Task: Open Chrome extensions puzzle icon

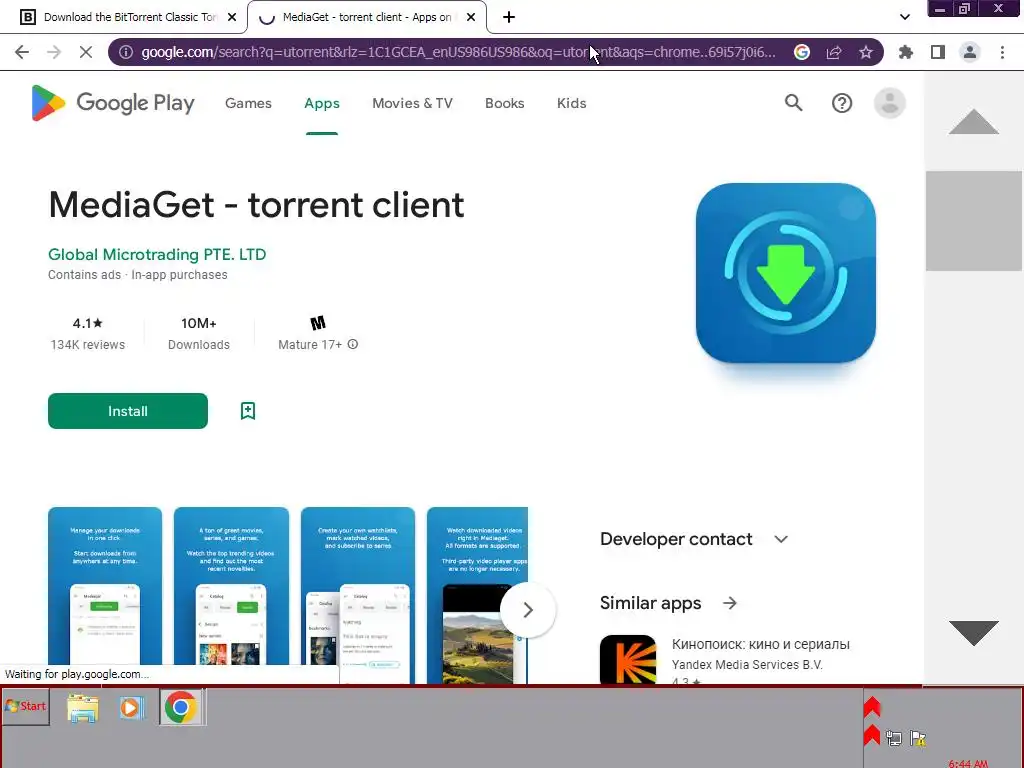Action: click(906, 52)
